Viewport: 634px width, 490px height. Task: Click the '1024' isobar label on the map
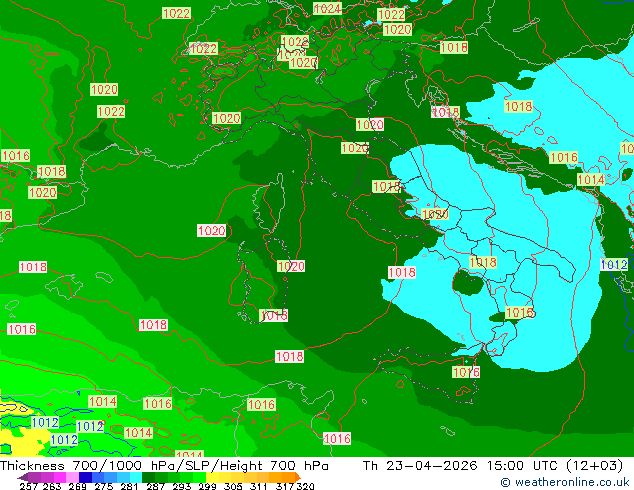(328, 8)
